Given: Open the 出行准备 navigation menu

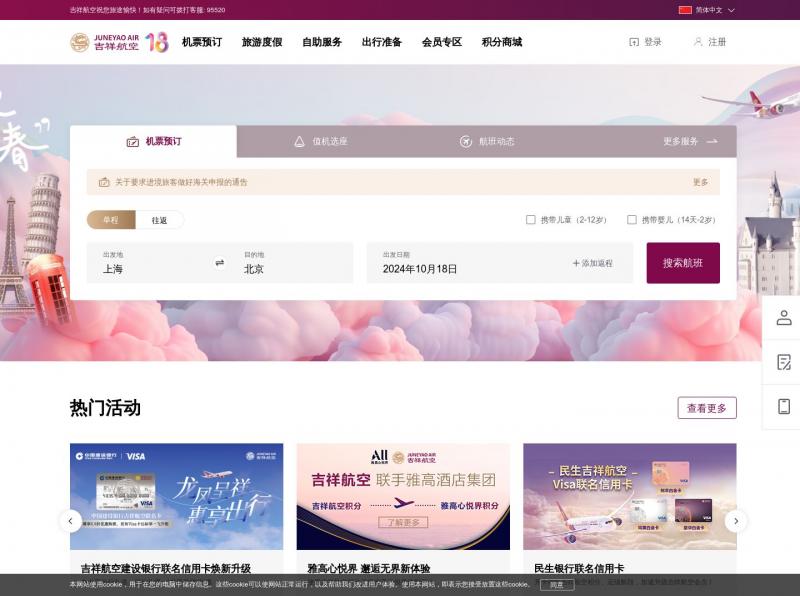Looking at the screenshot, I should 382,42.
